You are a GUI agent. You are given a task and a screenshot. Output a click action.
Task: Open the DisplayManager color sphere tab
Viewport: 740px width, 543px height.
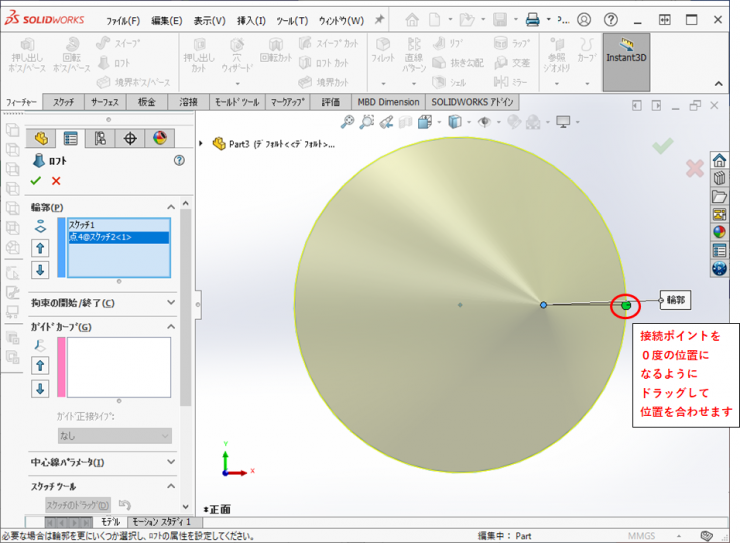(x=159, y=139)
